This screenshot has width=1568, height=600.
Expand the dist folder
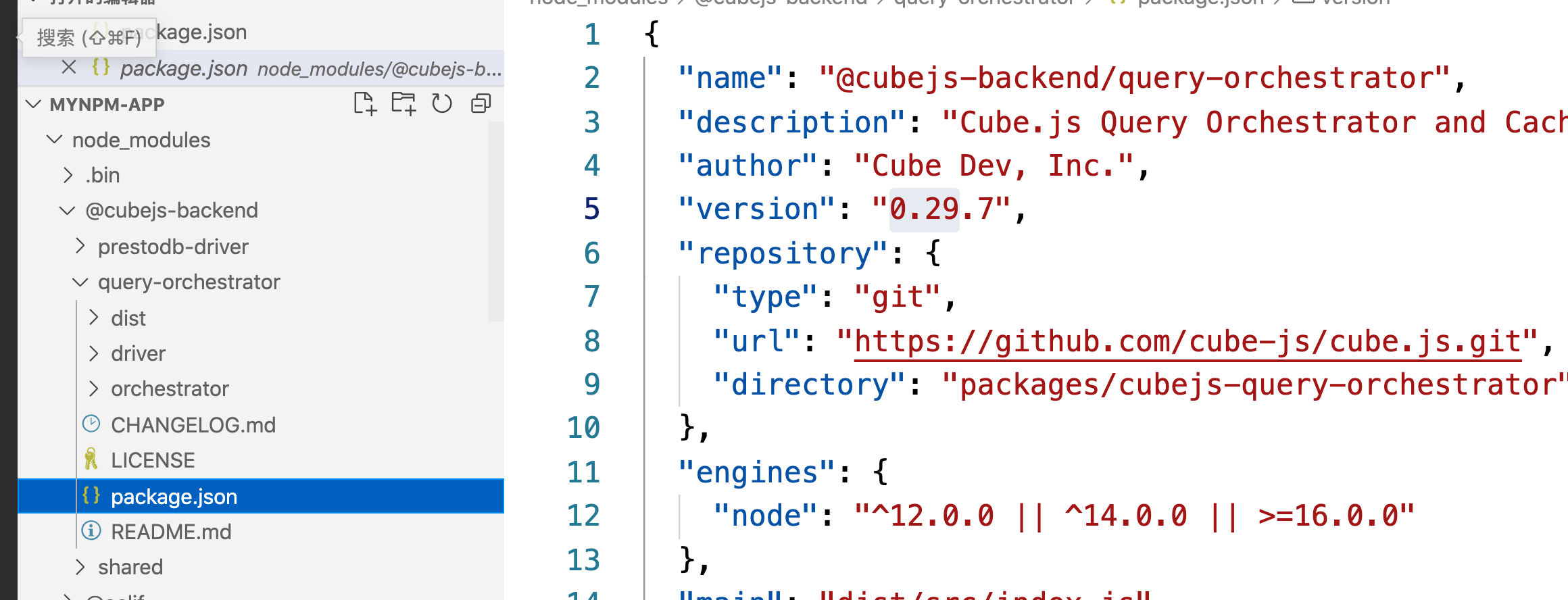click(94, 318)
